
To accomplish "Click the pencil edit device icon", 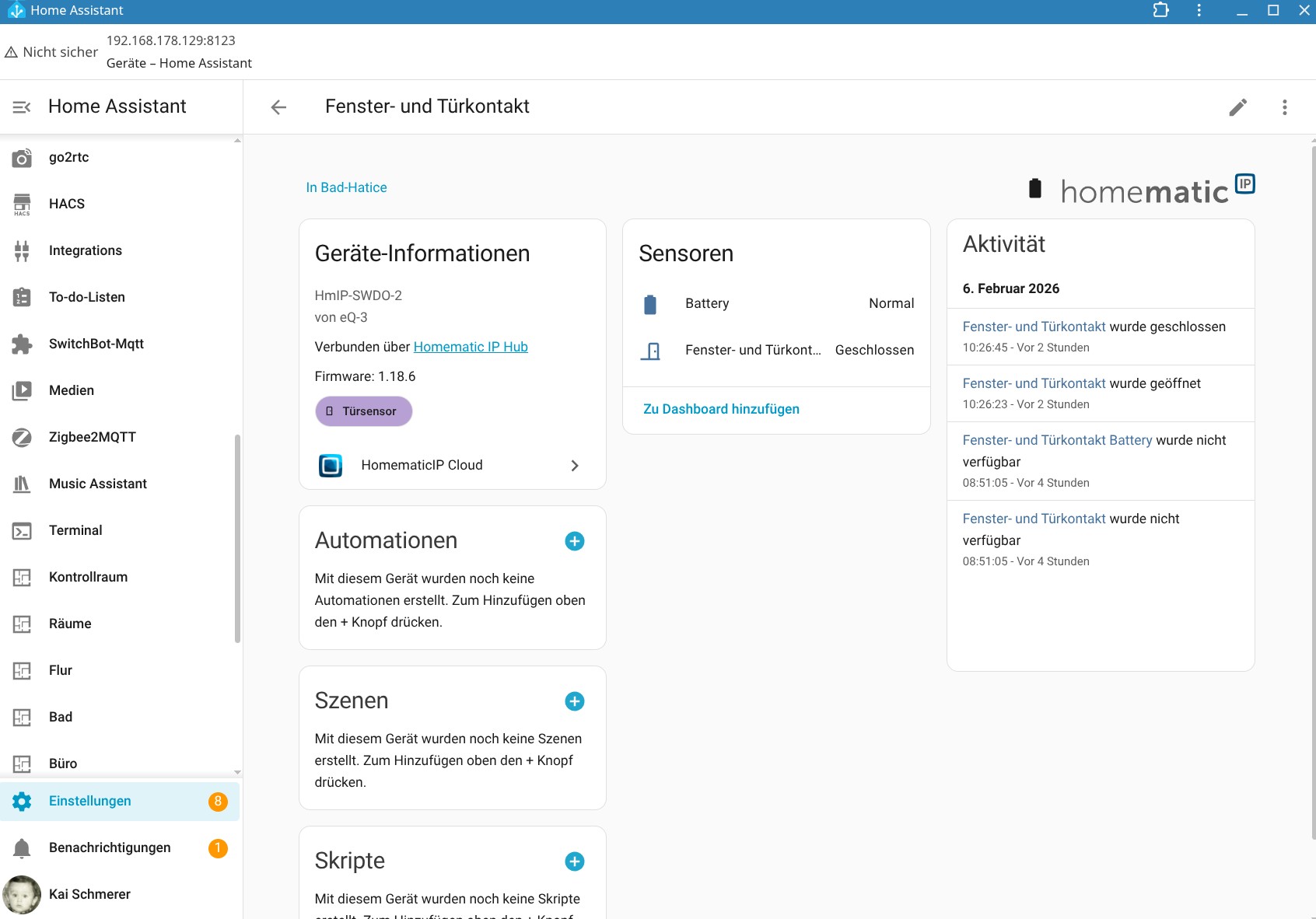I will [1237, 107].
